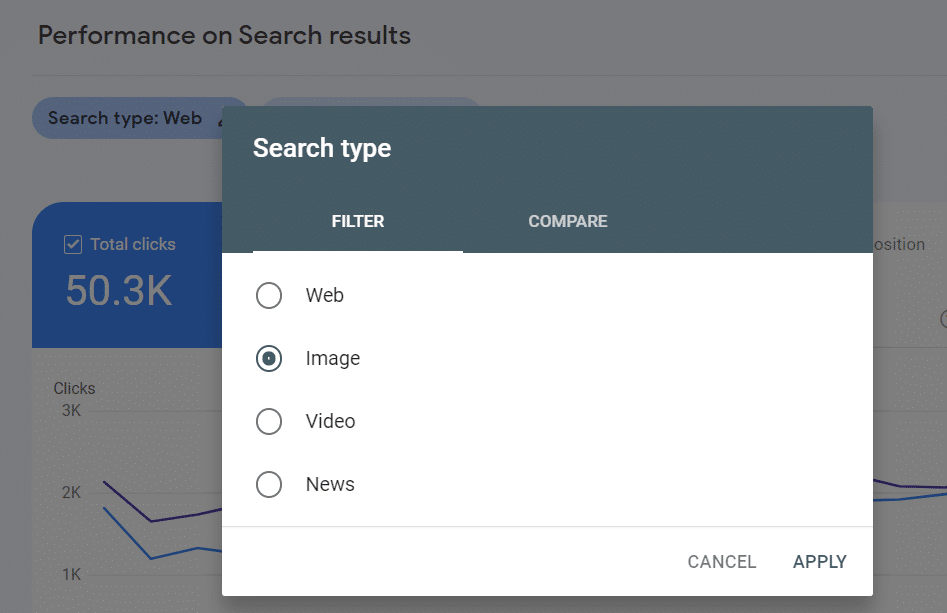The width and height of the screenshot is (947, 613).
Task: Open the COMPARE tab
Action: coord(568,221)
